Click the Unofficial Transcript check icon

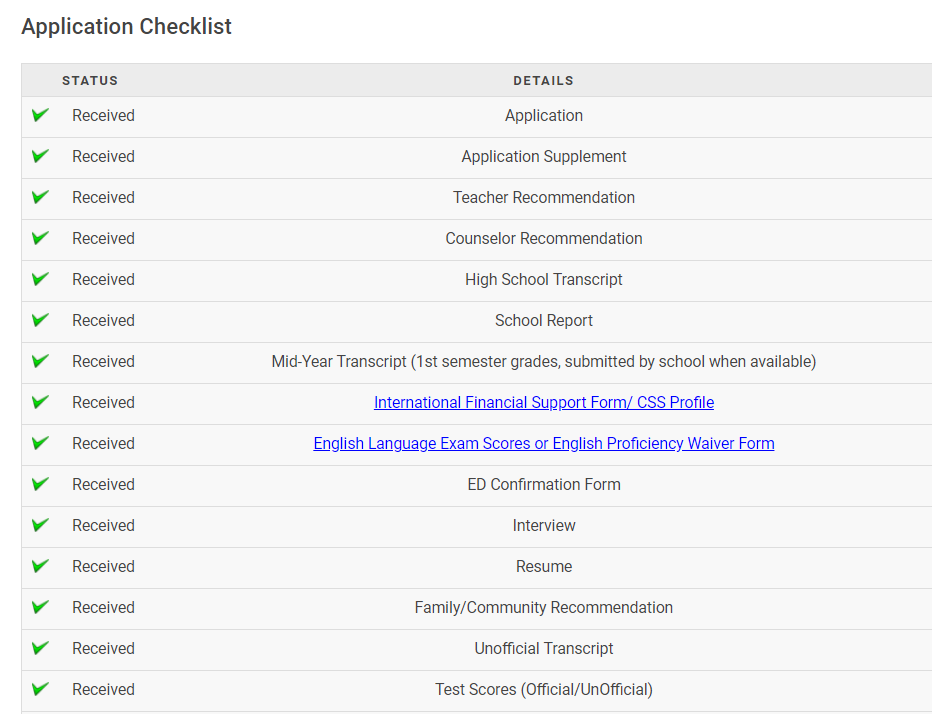(40, 648)
